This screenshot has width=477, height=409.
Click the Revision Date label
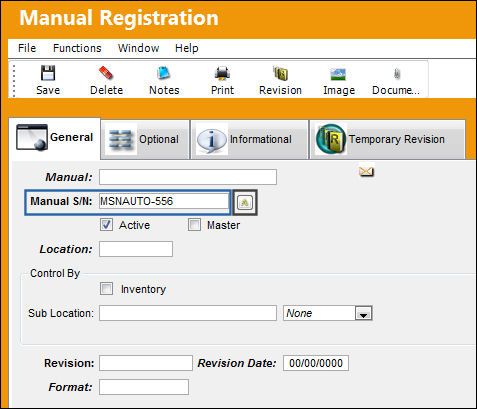coord(237,363)
